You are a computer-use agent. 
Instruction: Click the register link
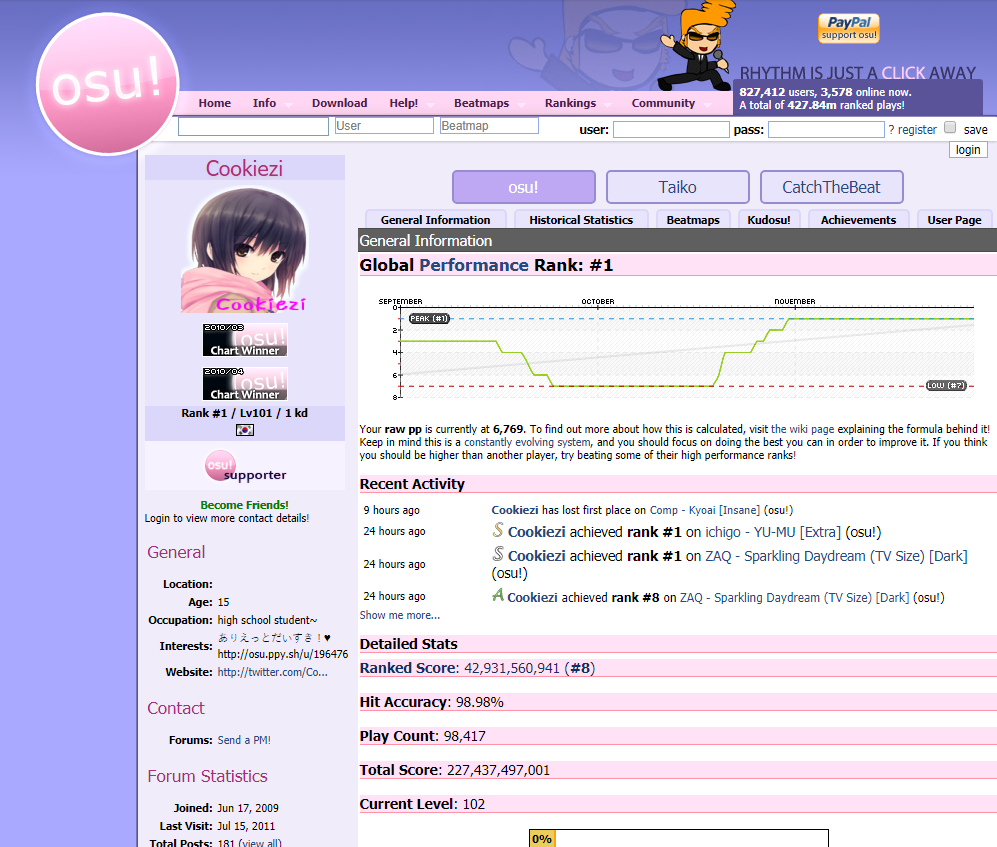[x=917, y=130]
